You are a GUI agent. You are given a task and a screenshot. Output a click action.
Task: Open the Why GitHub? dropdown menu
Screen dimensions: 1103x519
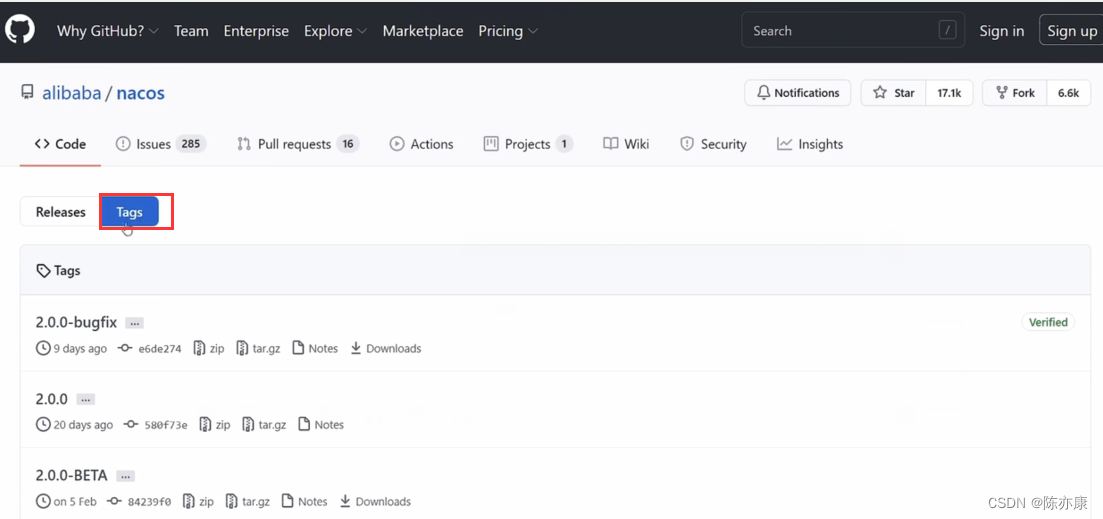pyautogui.click(x=108, y=31)
